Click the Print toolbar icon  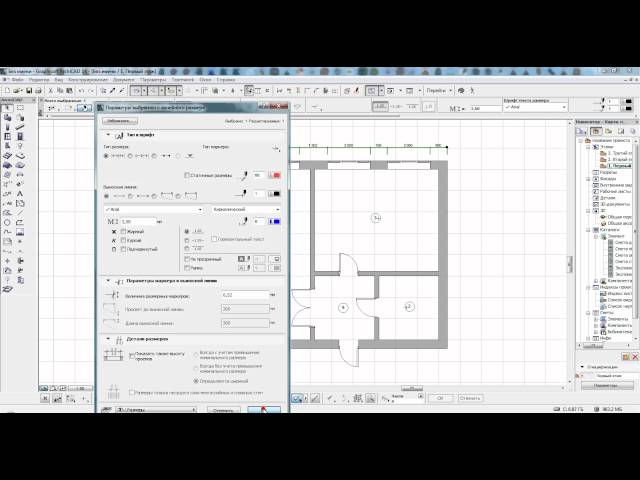[x=38, y=91]
